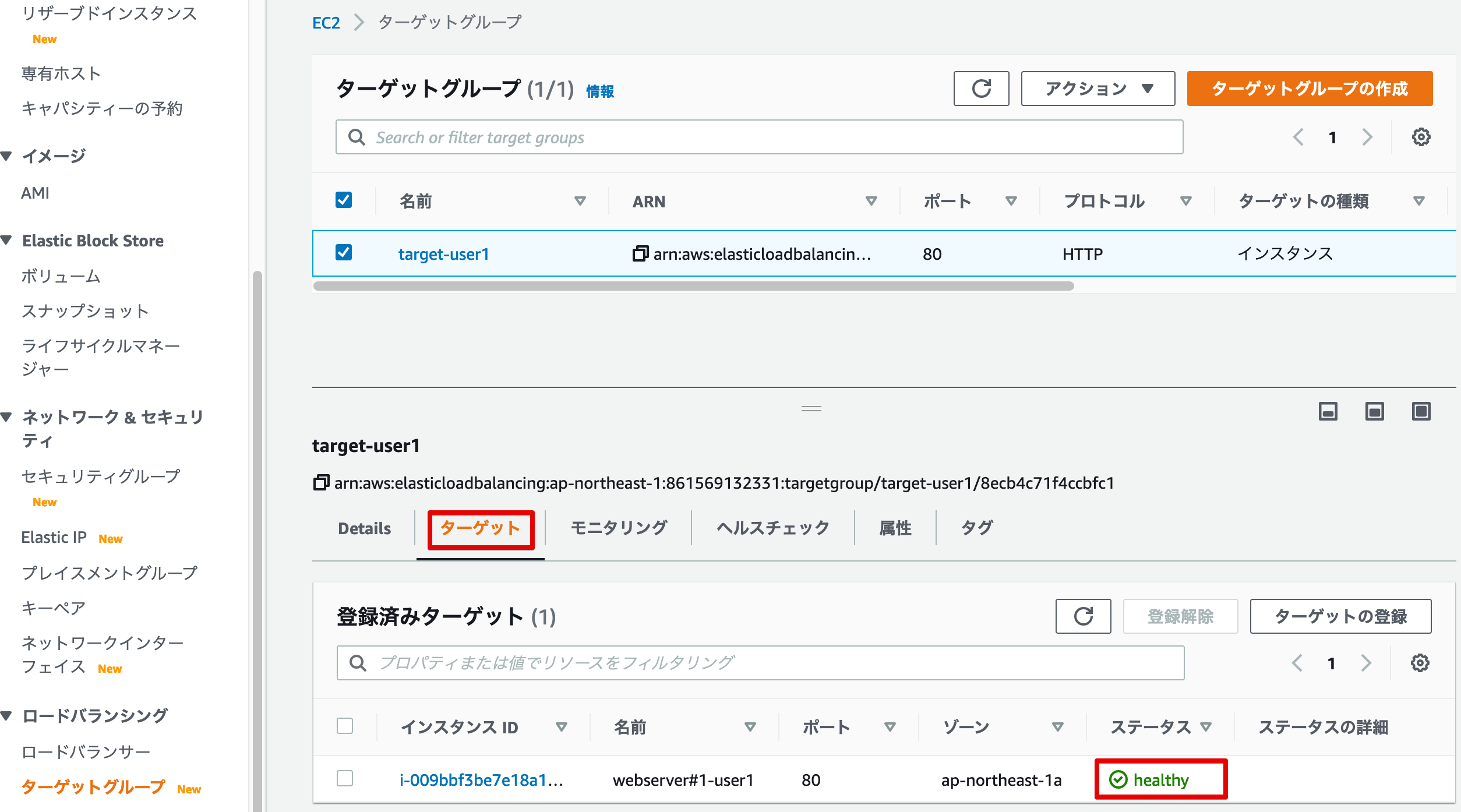Go to previous page of target groups
1461x812 pixels.
click(x=1298, y=137)
